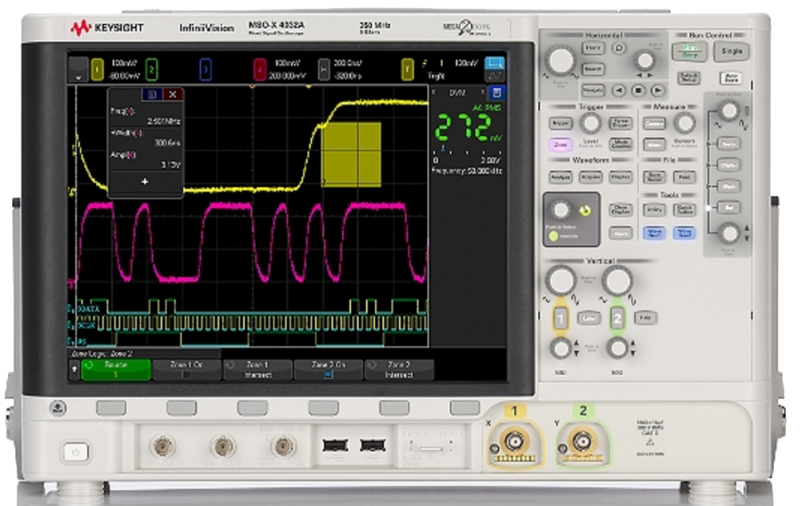Push the Run/Stop button
Screen dimensions: 806x506
click(689, 51)
